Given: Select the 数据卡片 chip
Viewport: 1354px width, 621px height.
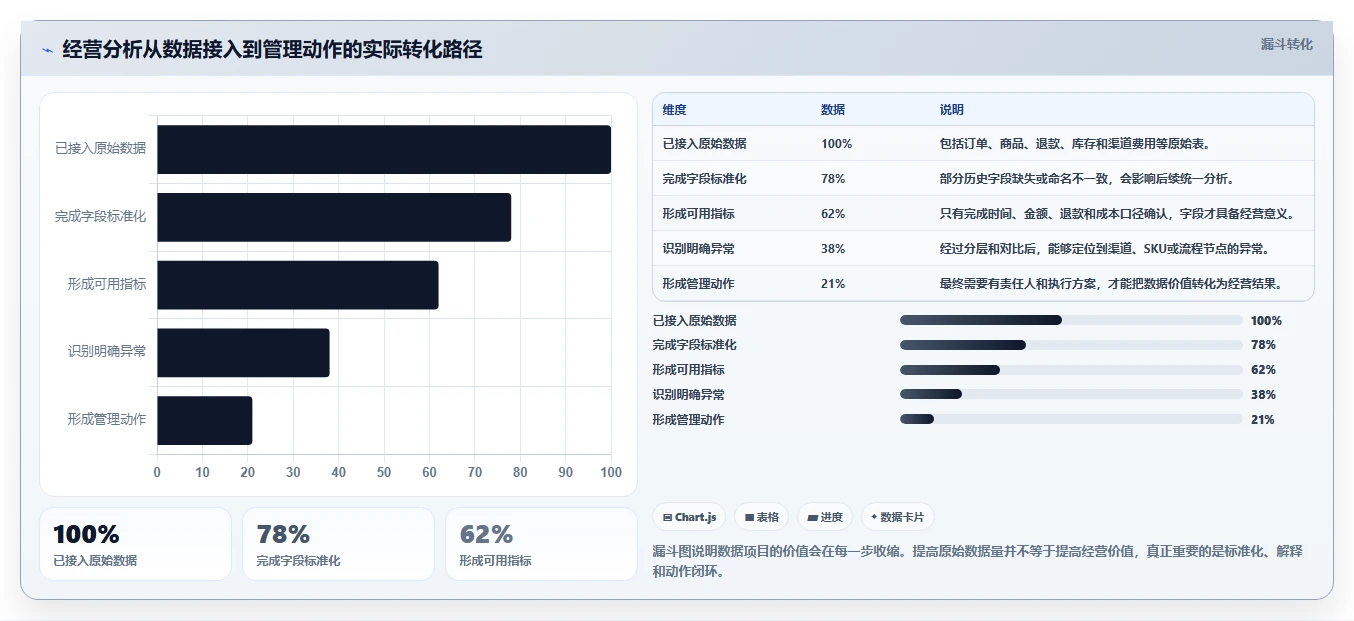Looking at the screenshot, I should [898, 517].
